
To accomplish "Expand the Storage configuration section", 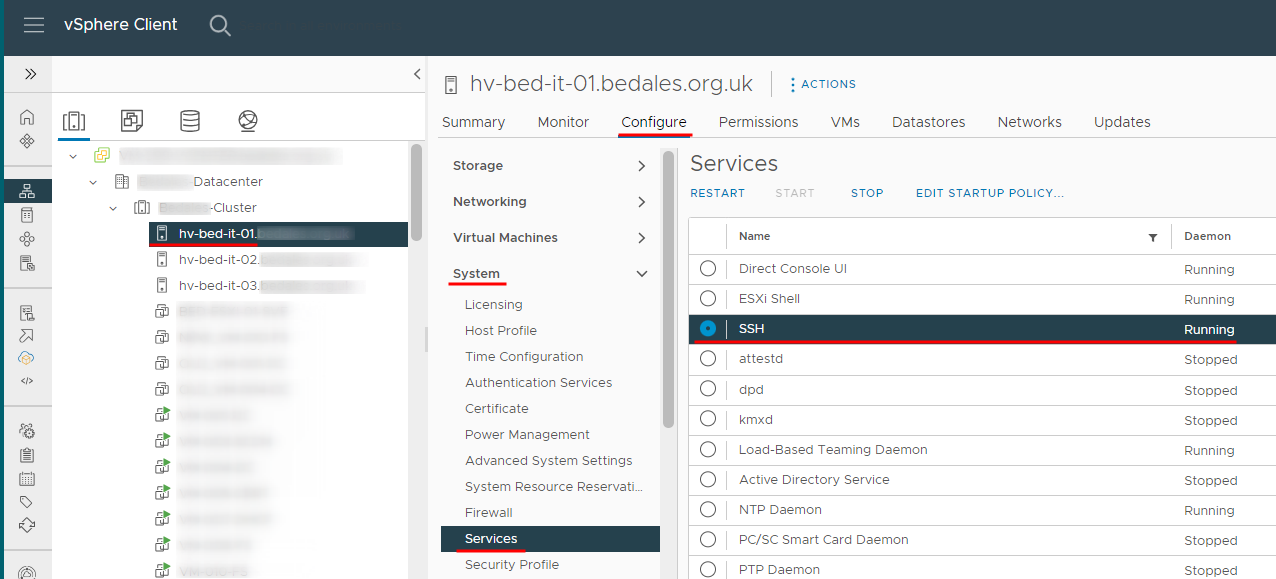I will click(642, 166).
